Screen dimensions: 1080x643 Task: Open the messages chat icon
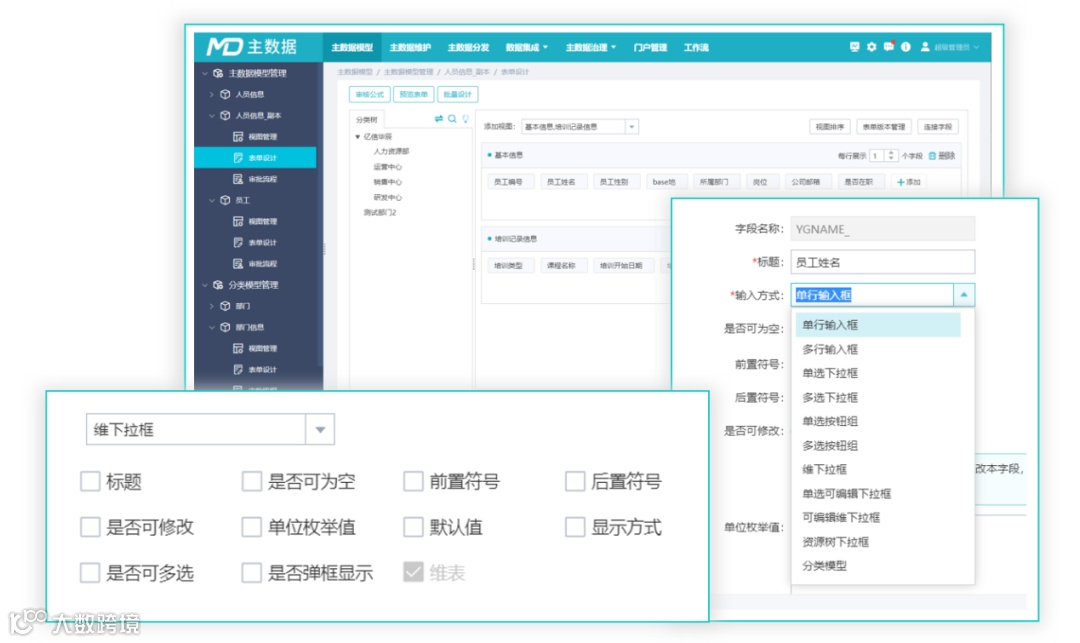pos(889,47)
